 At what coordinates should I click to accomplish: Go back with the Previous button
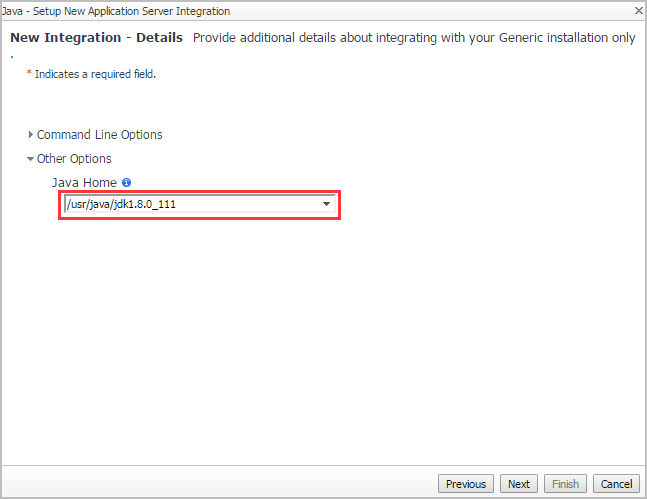pyautogui.click(x=466, y=484)
